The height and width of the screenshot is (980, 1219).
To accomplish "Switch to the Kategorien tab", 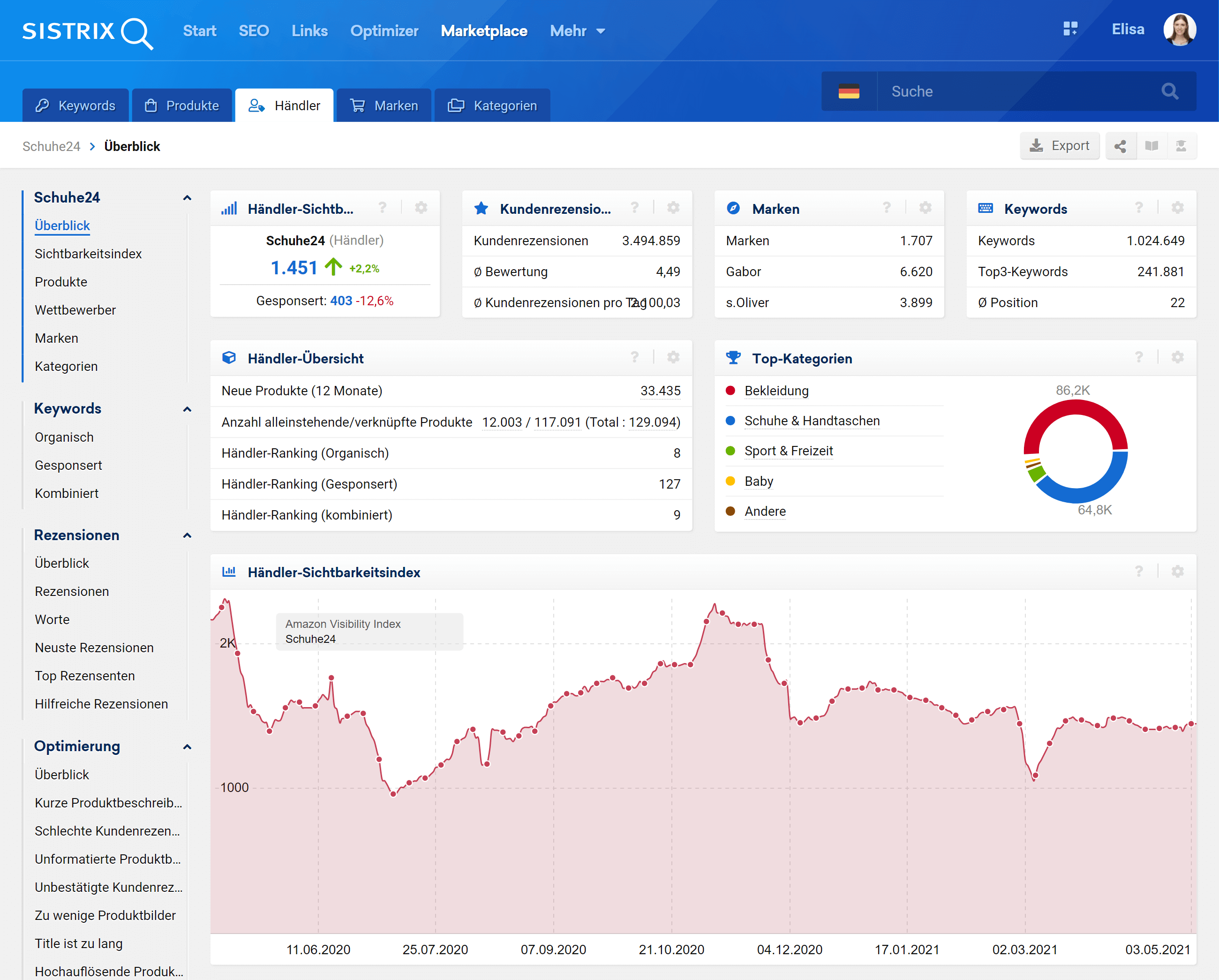I will click(x=492, y=106).
